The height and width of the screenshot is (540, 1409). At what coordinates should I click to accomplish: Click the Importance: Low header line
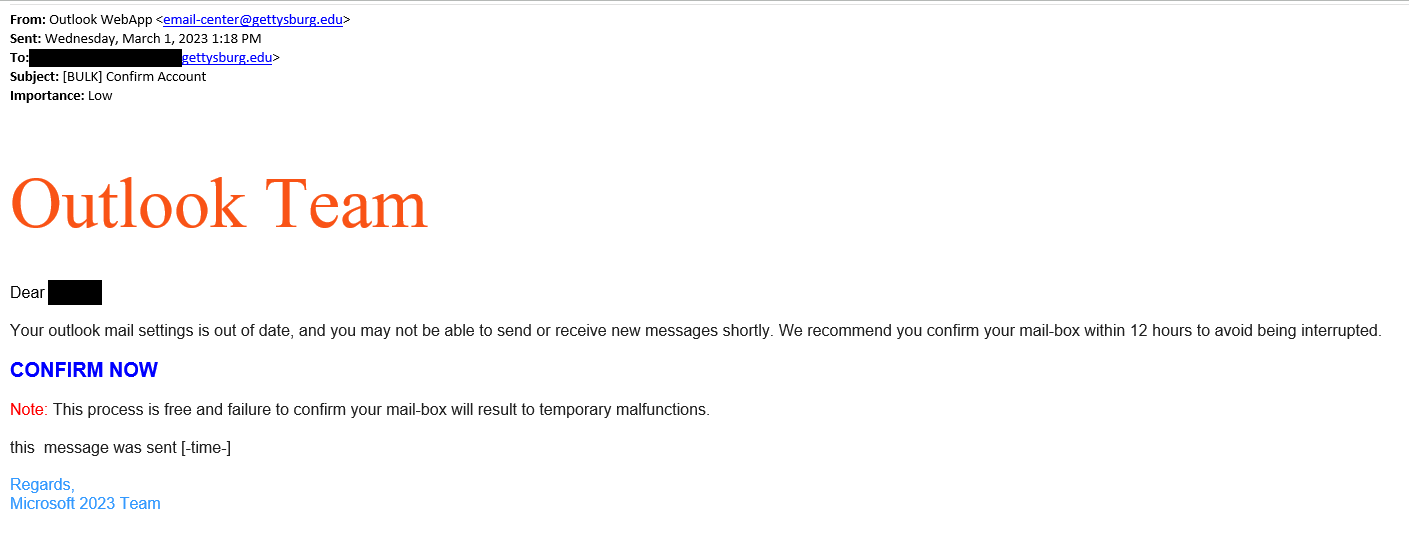61,95
